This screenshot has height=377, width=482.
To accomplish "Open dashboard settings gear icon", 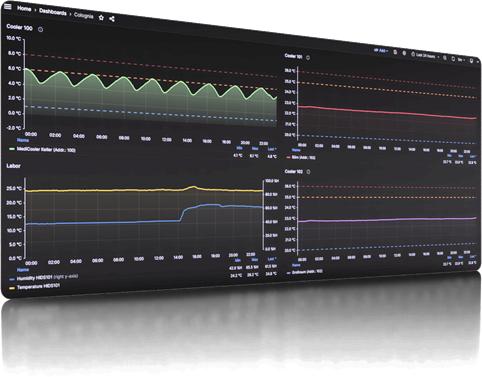I will pyautogui.click(x=404, y=53).
